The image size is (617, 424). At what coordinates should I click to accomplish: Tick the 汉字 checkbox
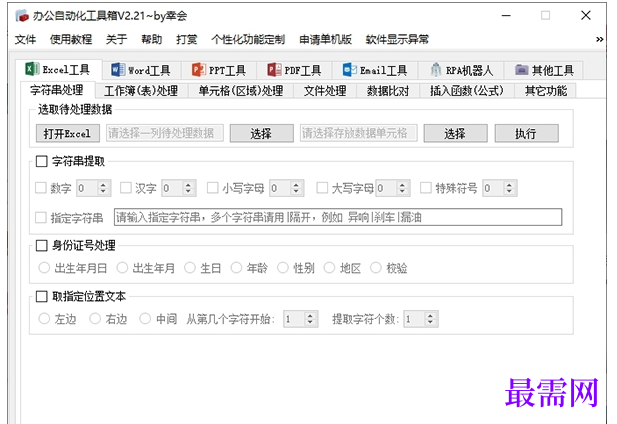(x=126, y=188)
